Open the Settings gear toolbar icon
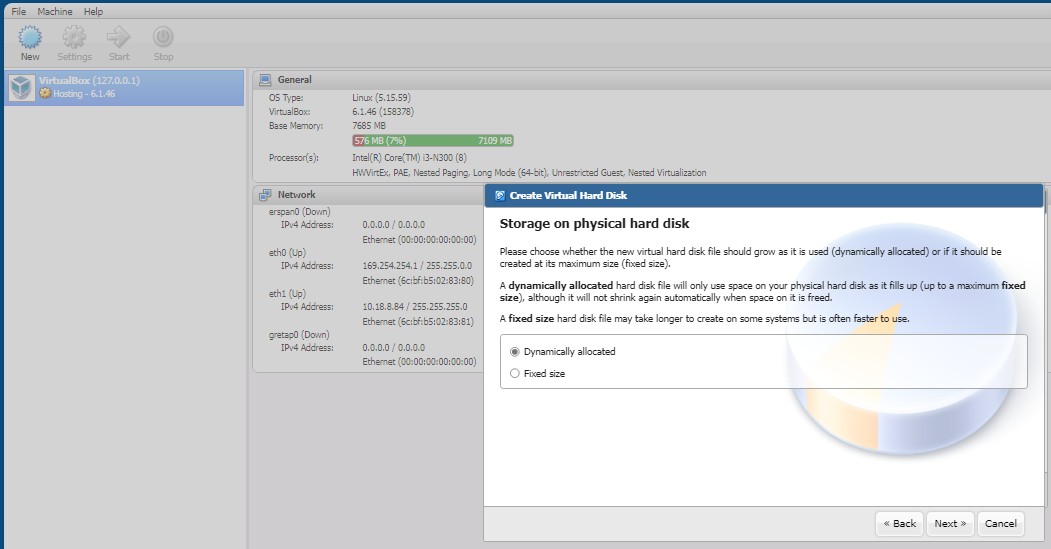 point(74,37)
